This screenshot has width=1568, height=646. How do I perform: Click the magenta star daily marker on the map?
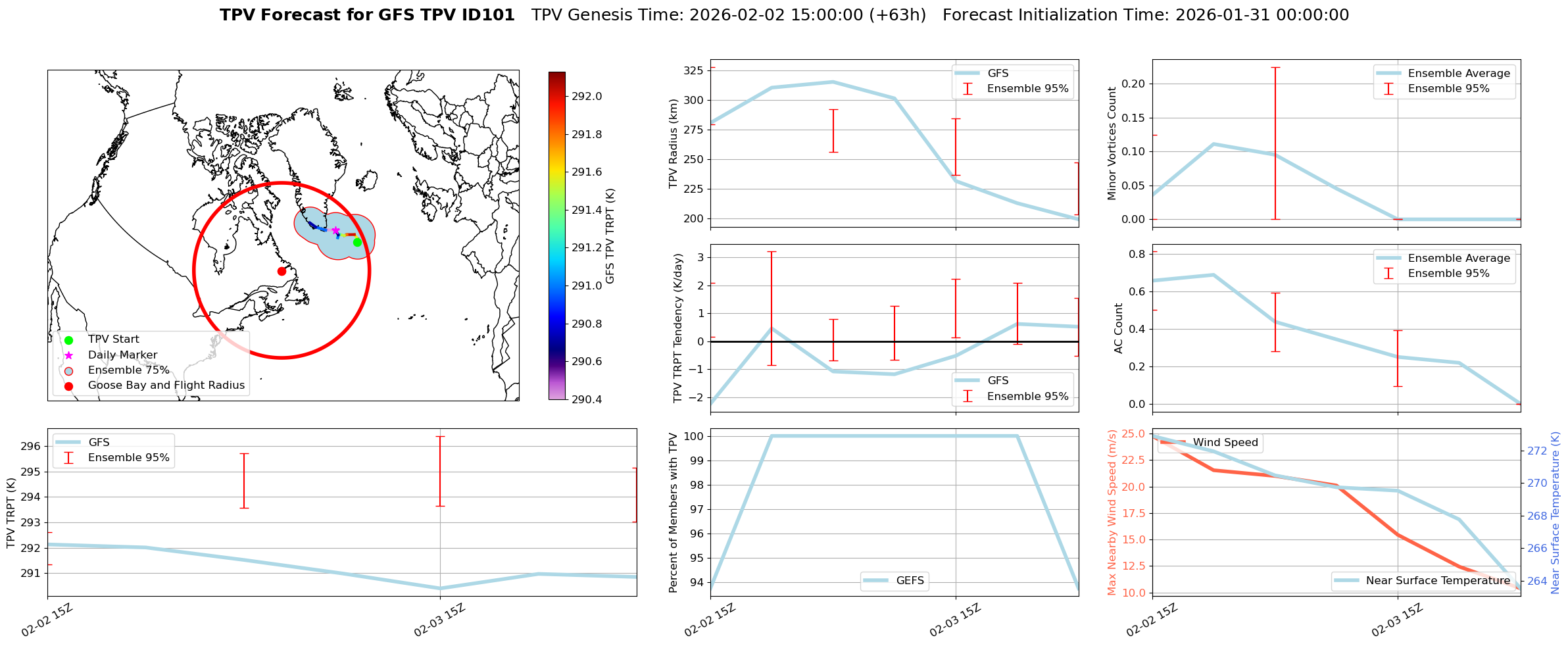pos(335,231)
